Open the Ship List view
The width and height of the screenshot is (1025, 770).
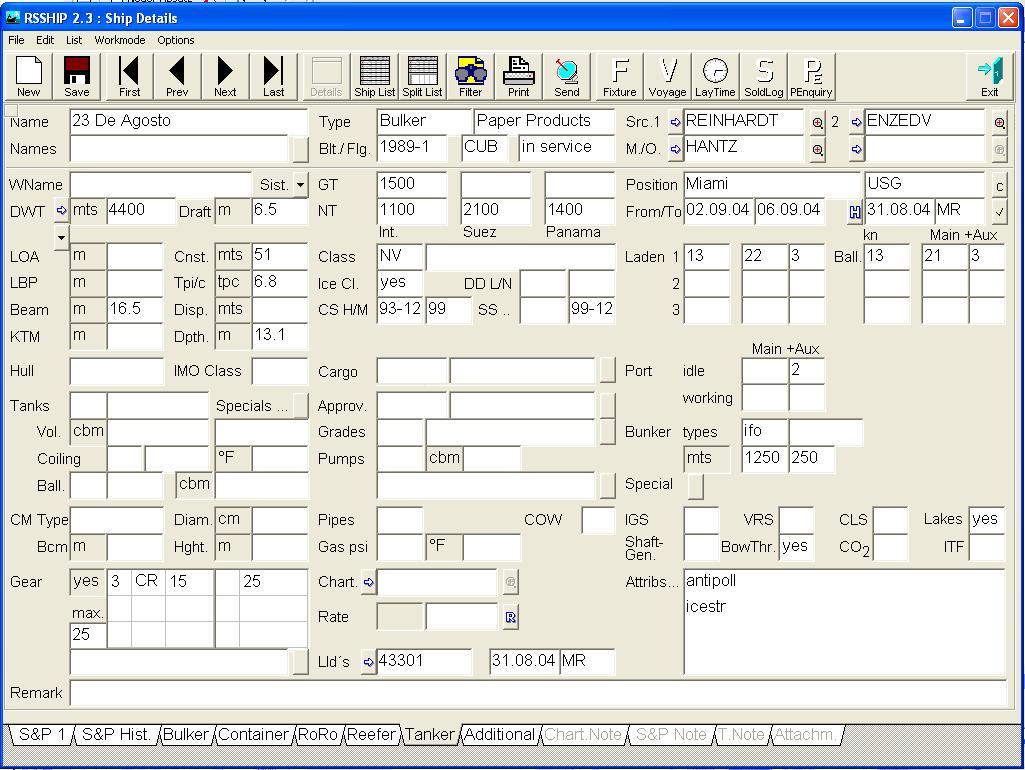tap(375, 76)
